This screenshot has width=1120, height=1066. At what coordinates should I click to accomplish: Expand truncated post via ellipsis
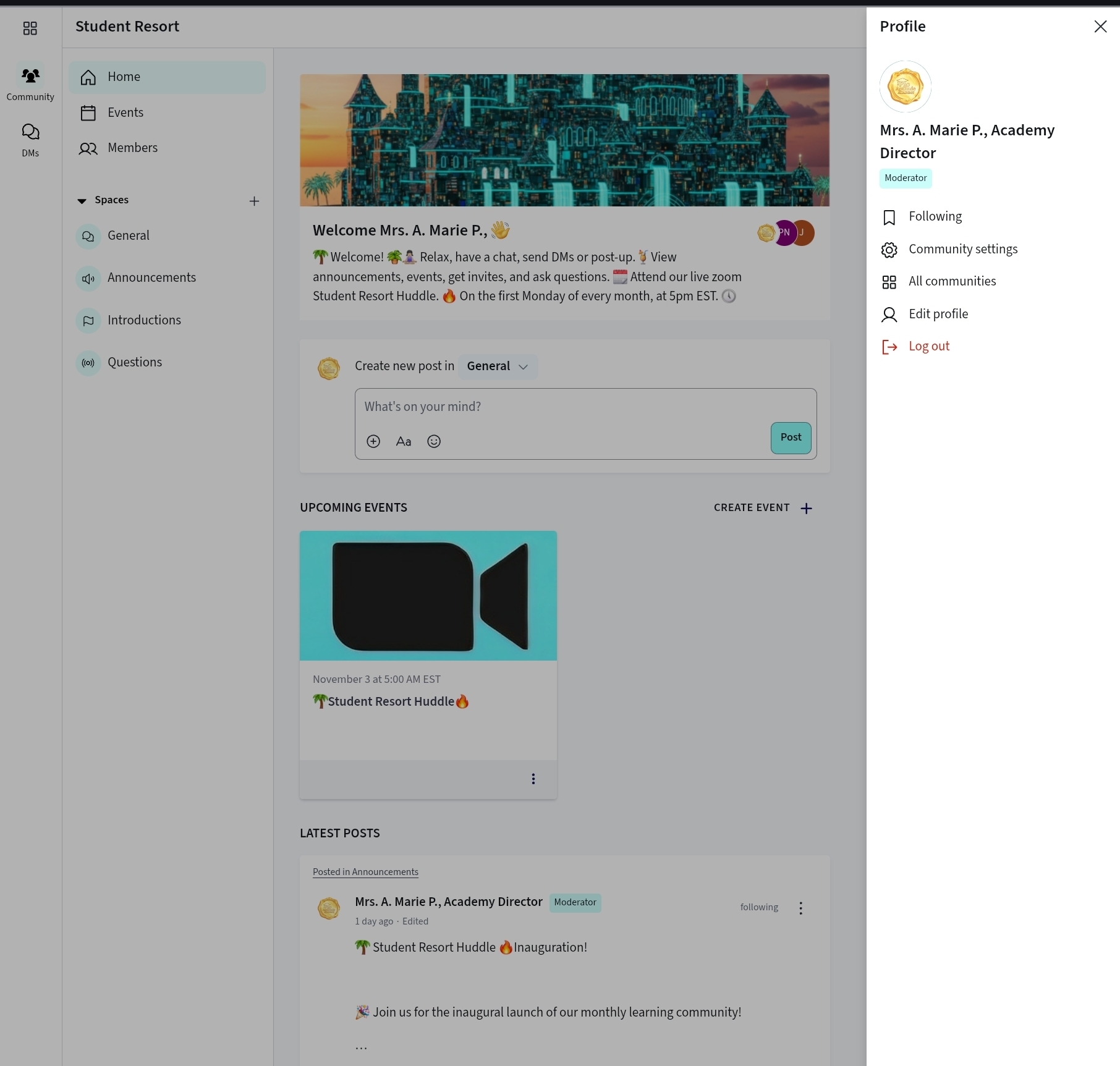point(361,1047)
